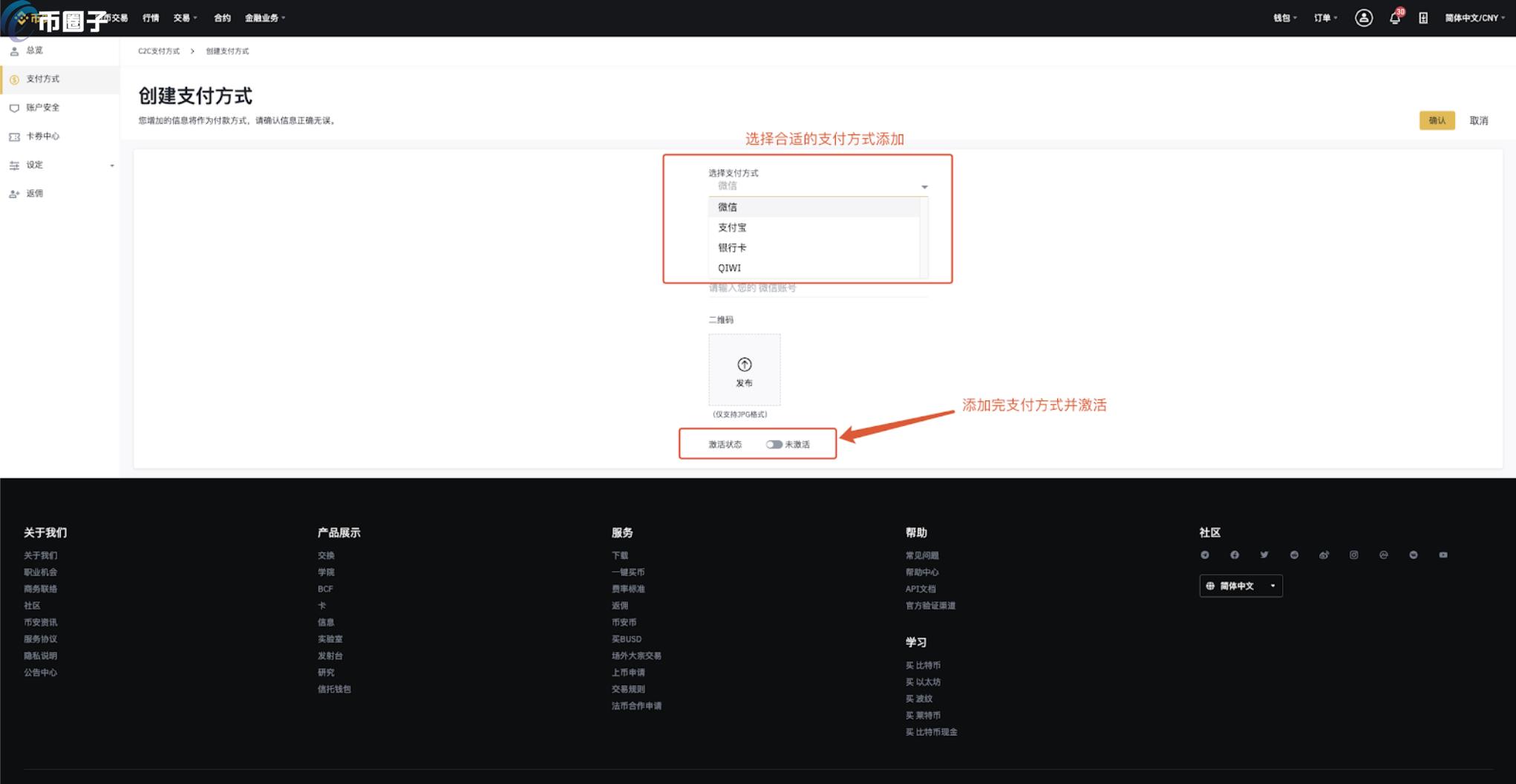Open the Facebook community icon

[x=1235, y=555]
